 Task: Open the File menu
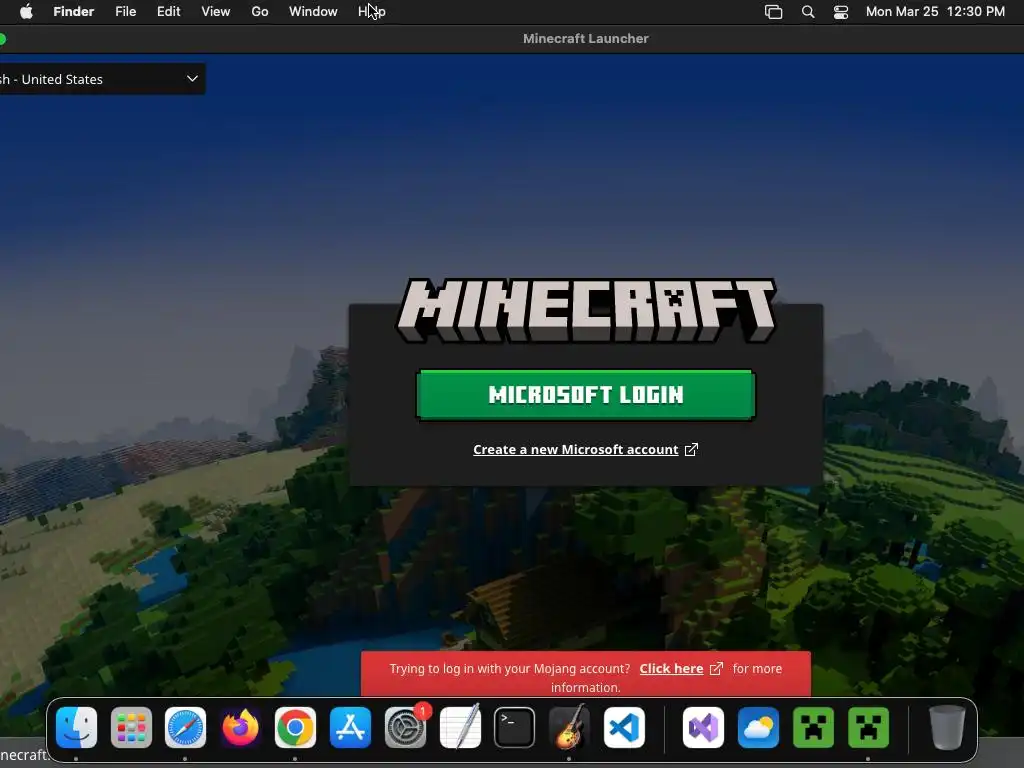point(125,11)
